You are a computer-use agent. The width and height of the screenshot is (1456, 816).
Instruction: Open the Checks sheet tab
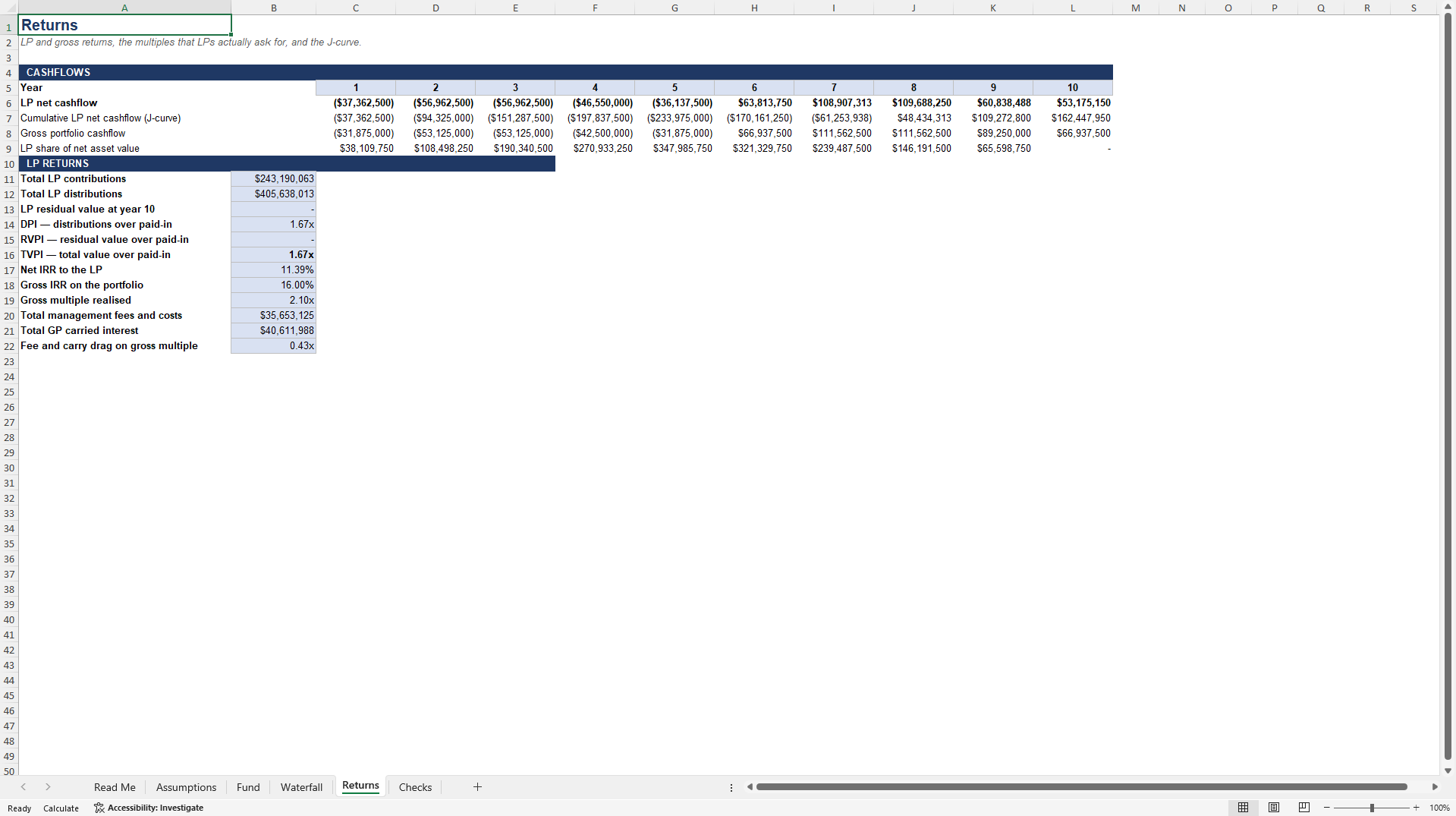(x=415, y=787)
